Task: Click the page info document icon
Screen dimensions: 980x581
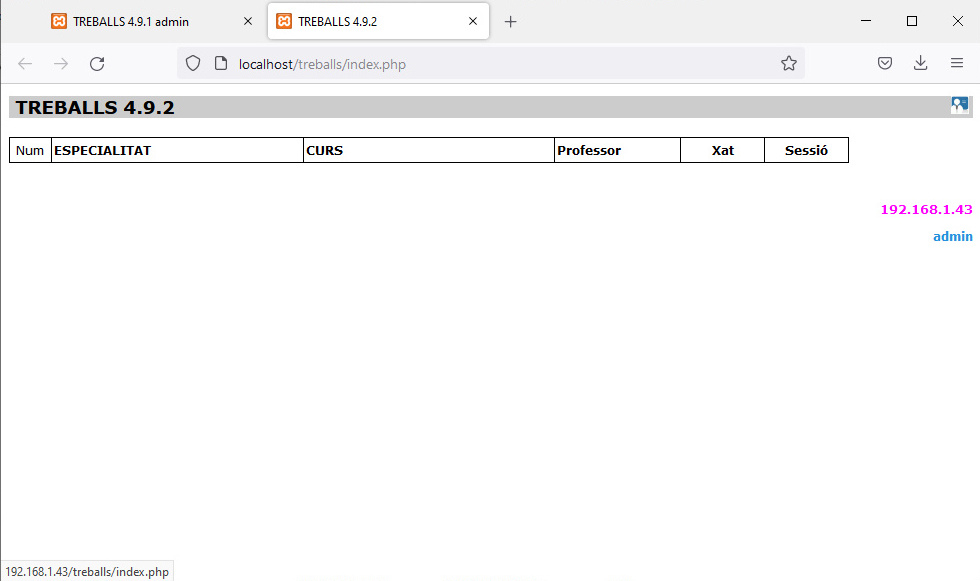Action: 221,63
